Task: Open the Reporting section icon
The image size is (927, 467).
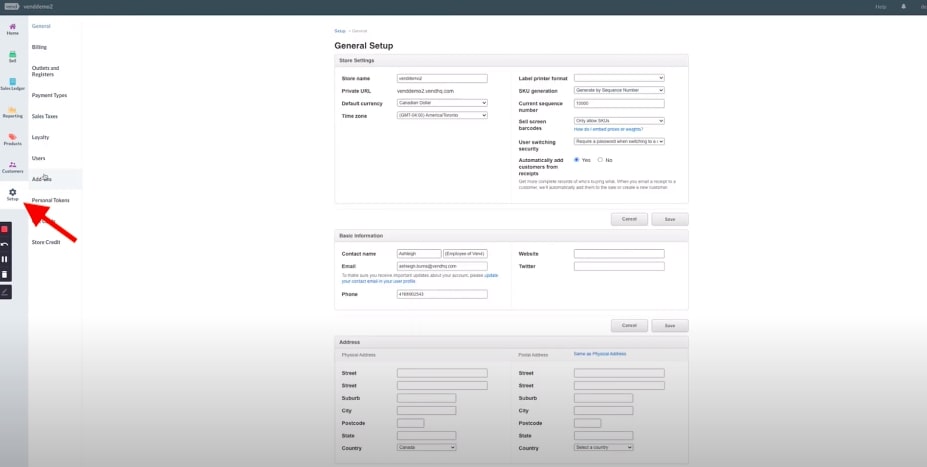Action: point(12,111)
